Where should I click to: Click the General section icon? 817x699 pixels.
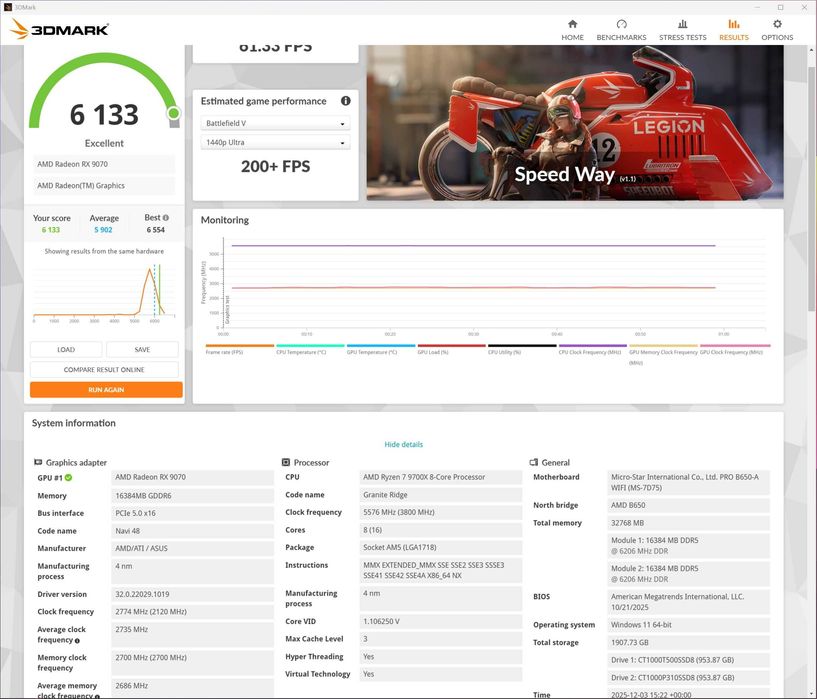[x=534, y=462]
